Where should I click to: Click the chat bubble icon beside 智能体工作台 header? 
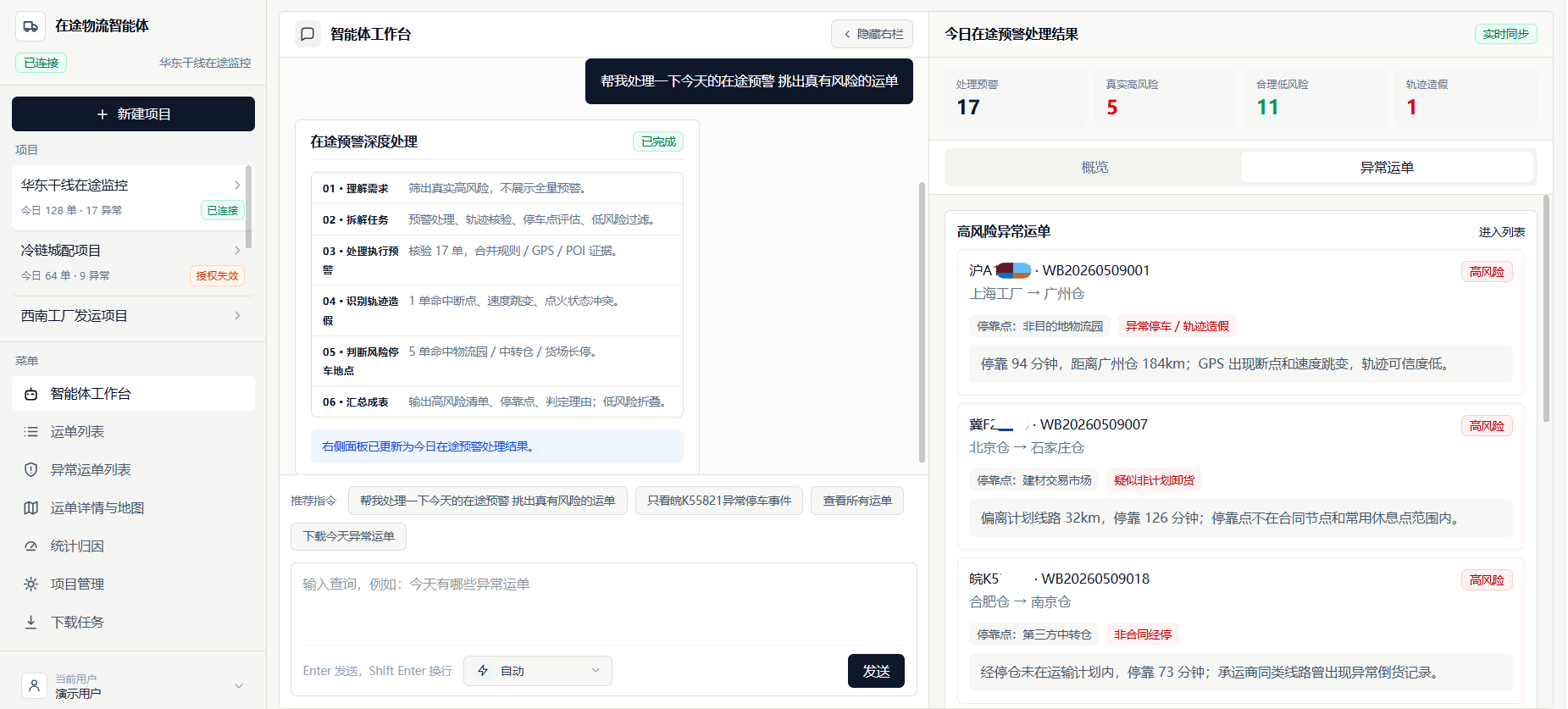308,34
